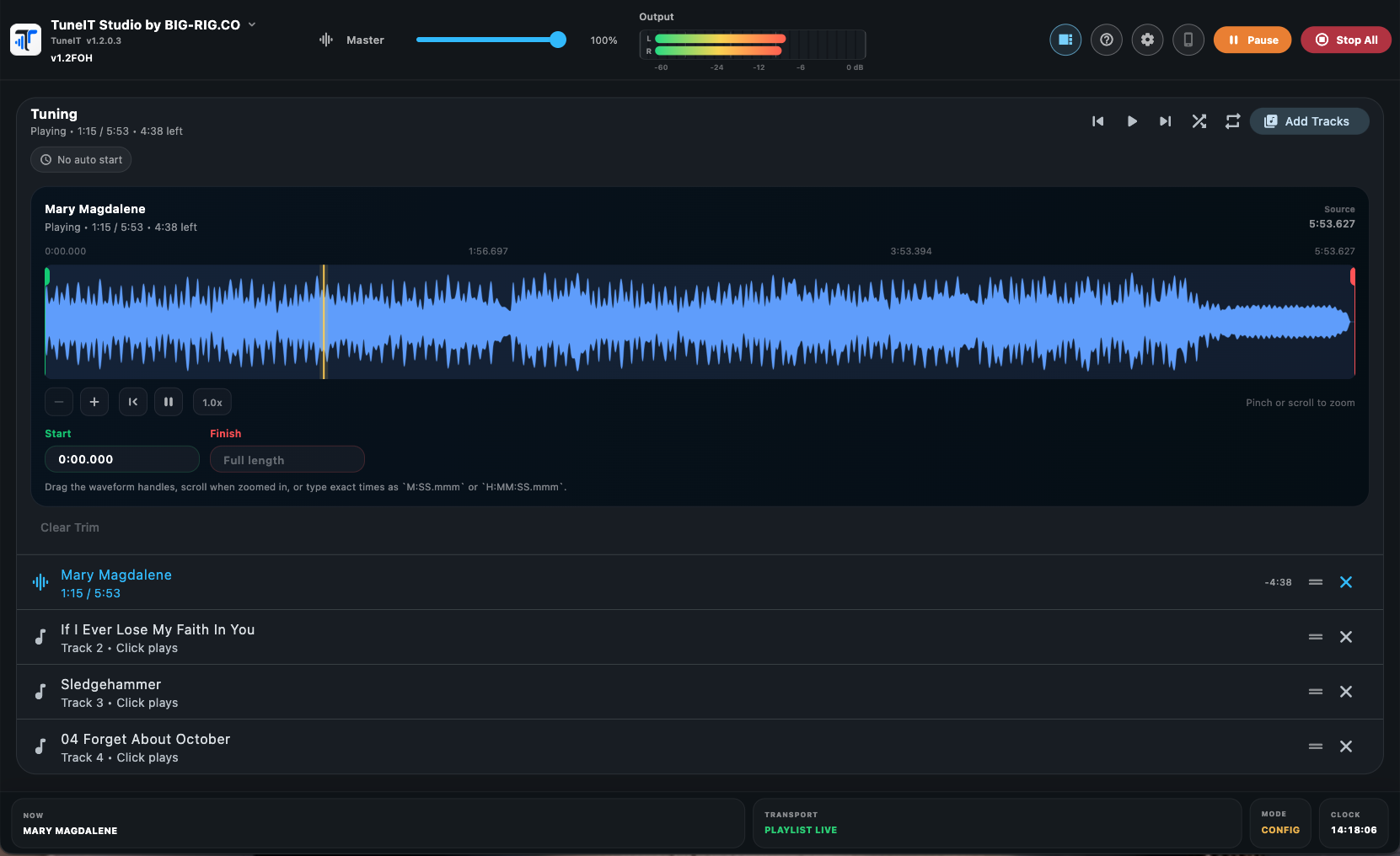Click the Finish Full length input field

point(287,459)
